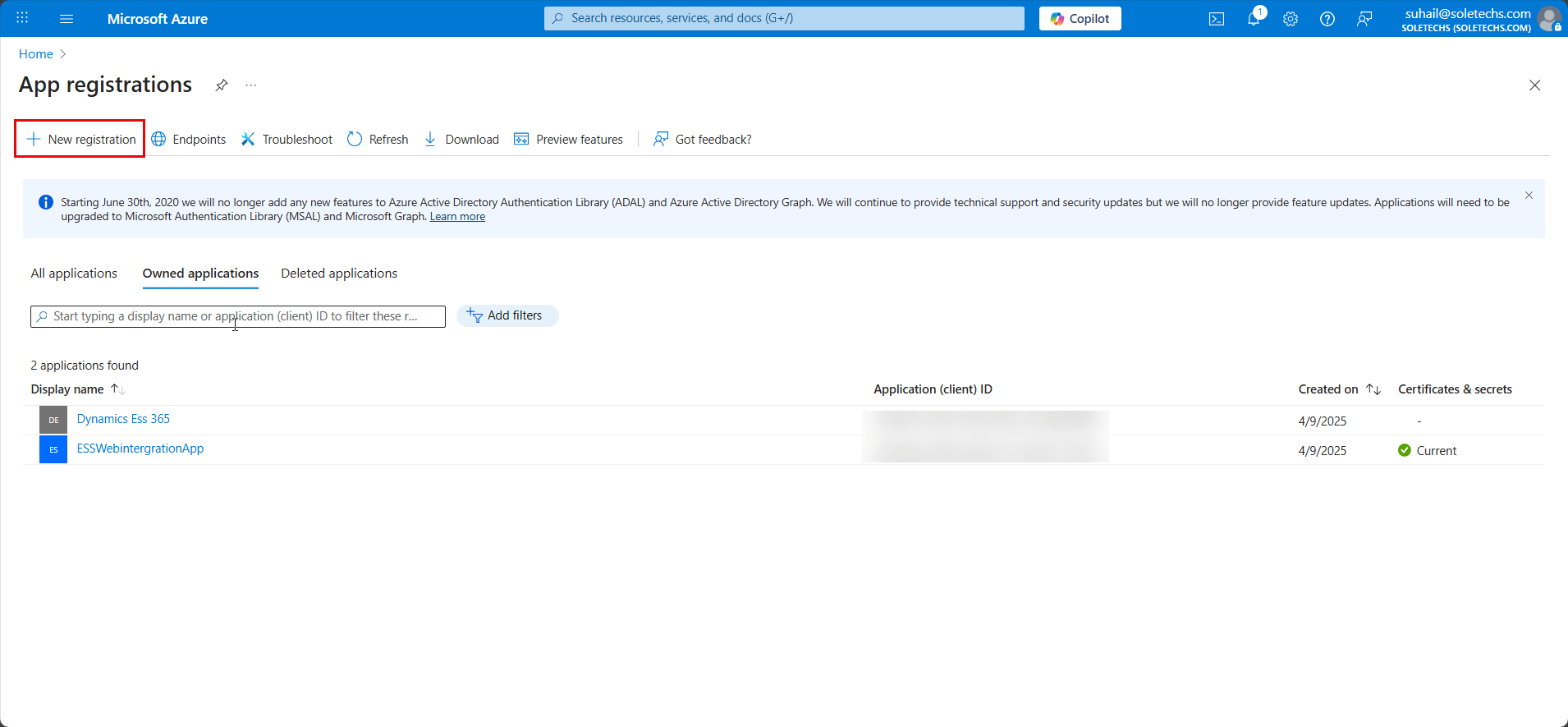The height and width of the screenshot is (727, 1568).
Task: Click Add filters
Action: click(507, 315)
